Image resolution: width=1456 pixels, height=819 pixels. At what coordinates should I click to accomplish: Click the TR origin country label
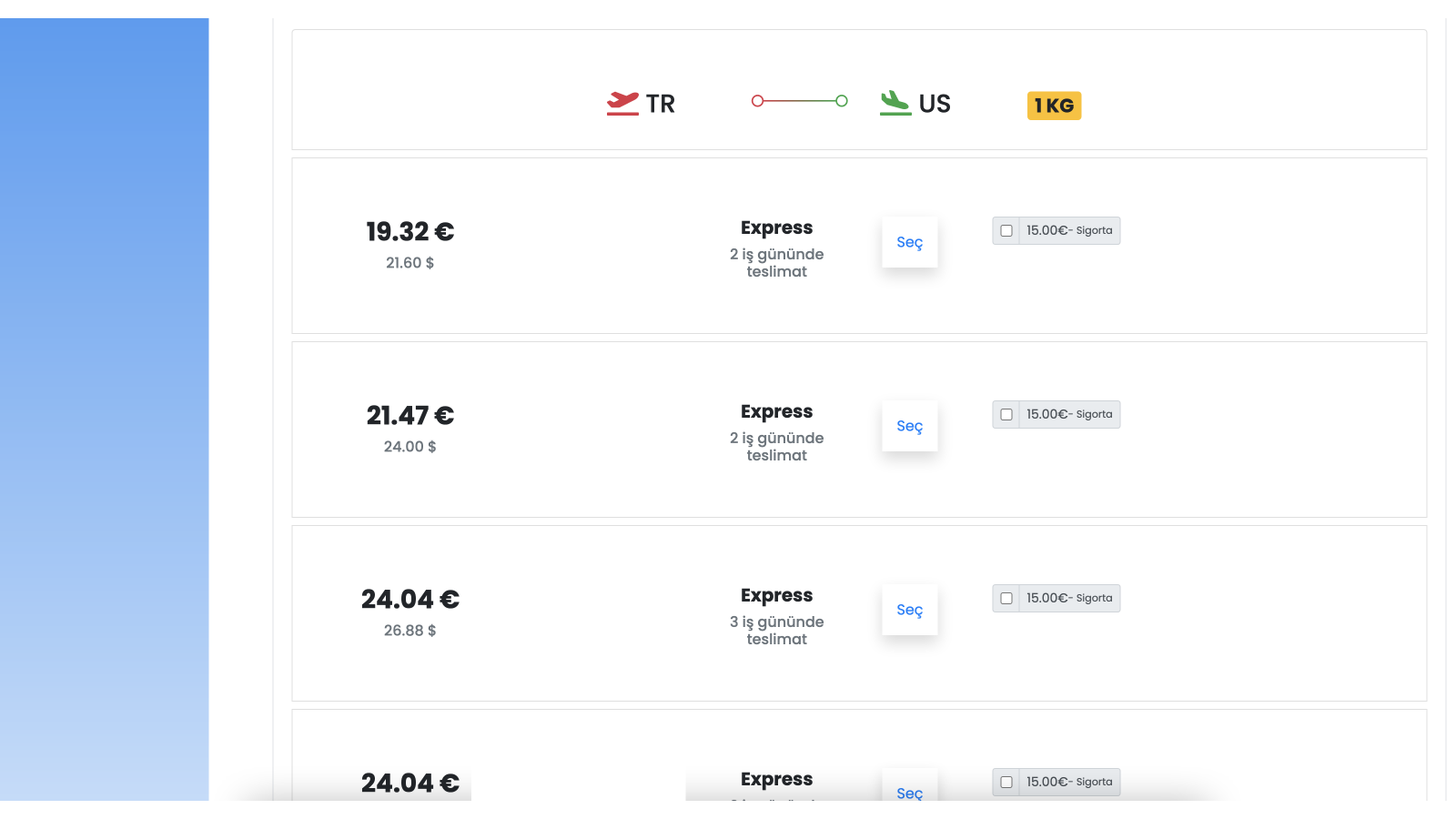coord(661,104)
